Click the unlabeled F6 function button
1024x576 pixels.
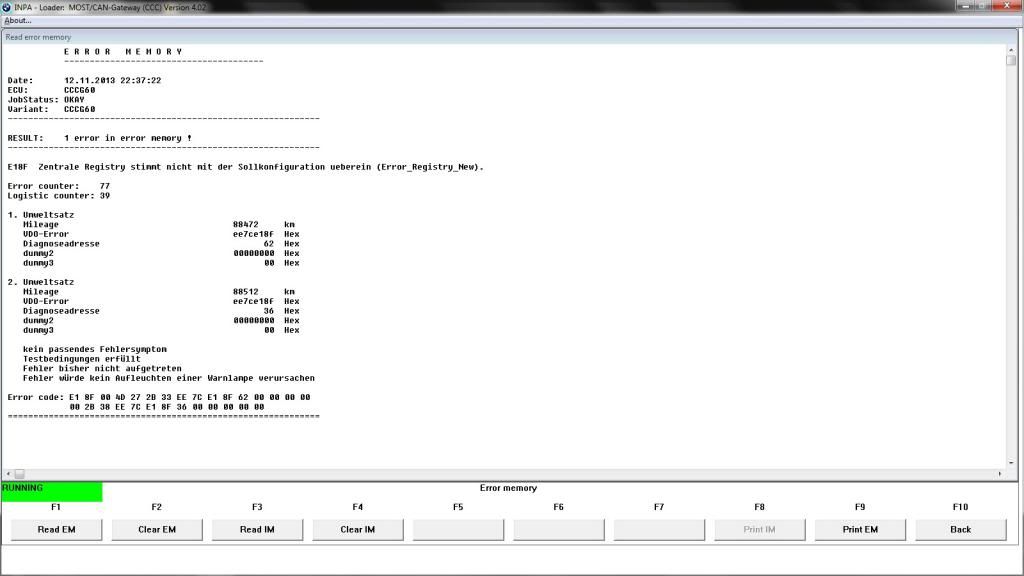tap(558, 529)
